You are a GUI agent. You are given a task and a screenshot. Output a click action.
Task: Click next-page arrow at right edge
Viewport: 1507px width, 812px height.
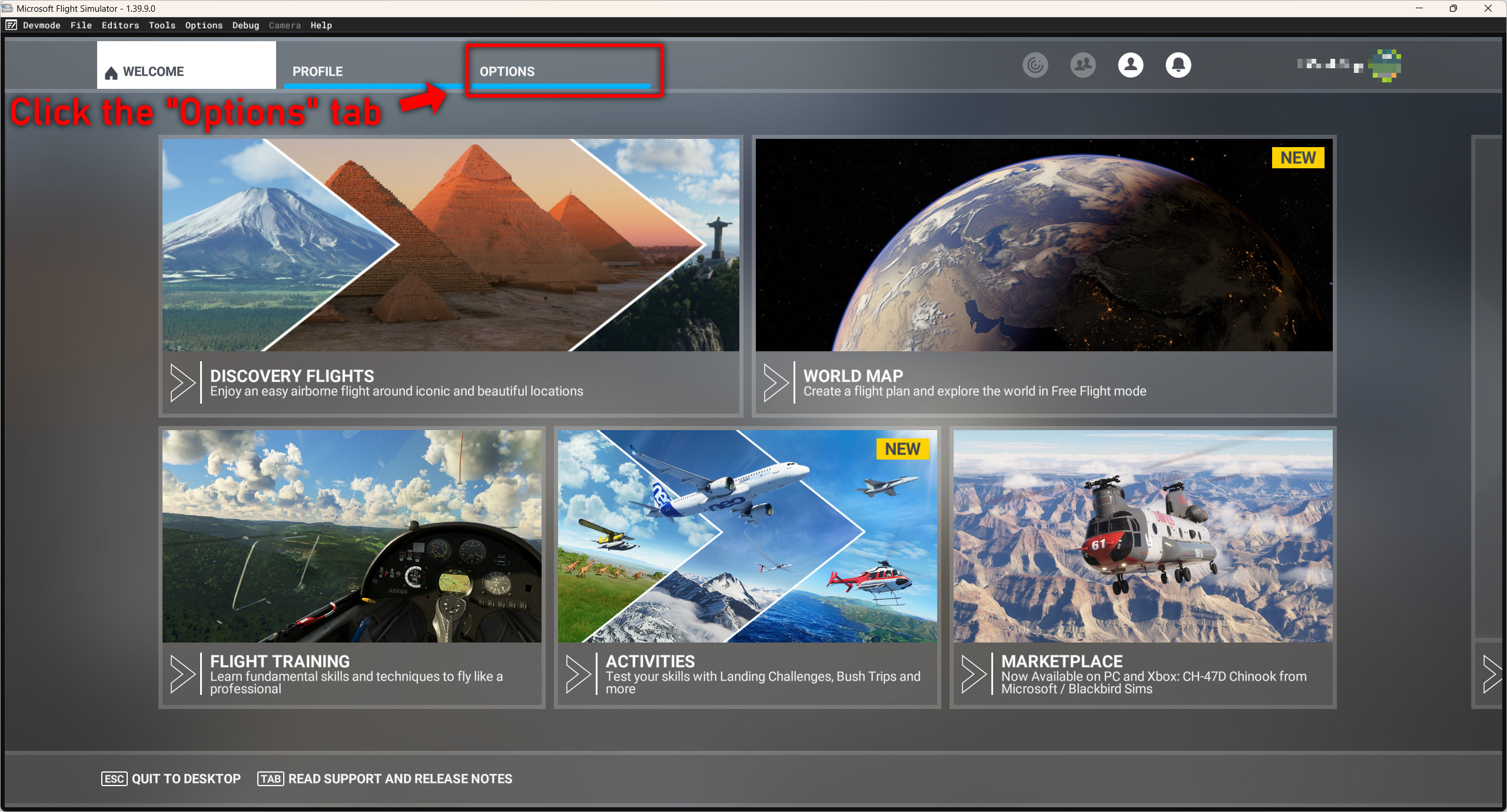point(1492,674)
